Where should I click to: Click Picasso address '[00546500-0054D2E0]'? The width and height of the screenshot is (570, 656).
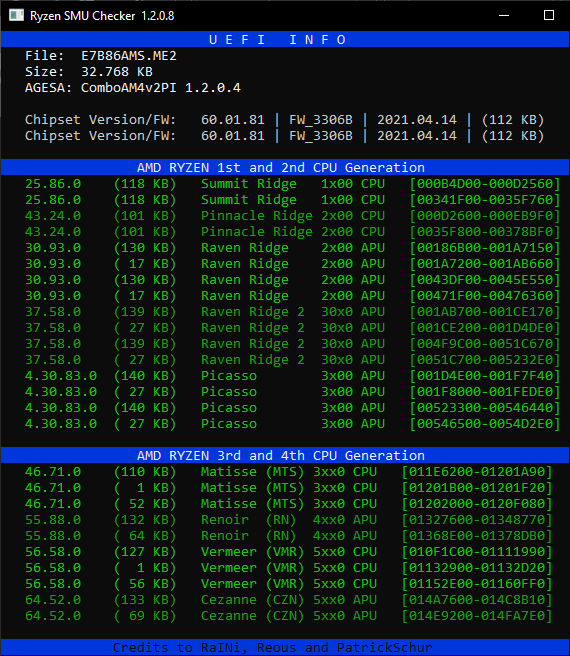[x=484, y=424]
